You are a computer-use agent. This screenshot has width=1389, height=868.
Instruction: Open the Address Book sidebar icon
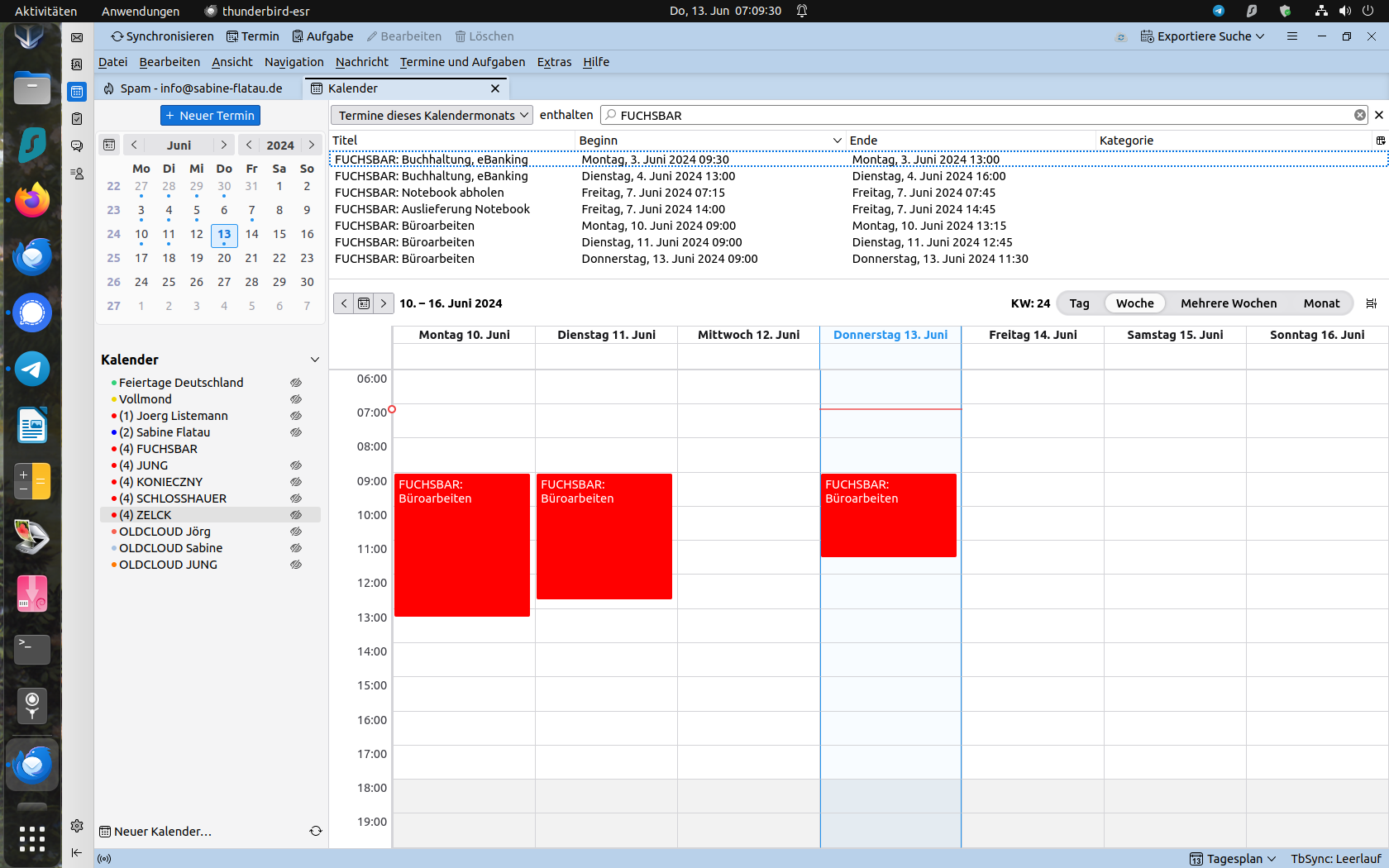point(77,64)
